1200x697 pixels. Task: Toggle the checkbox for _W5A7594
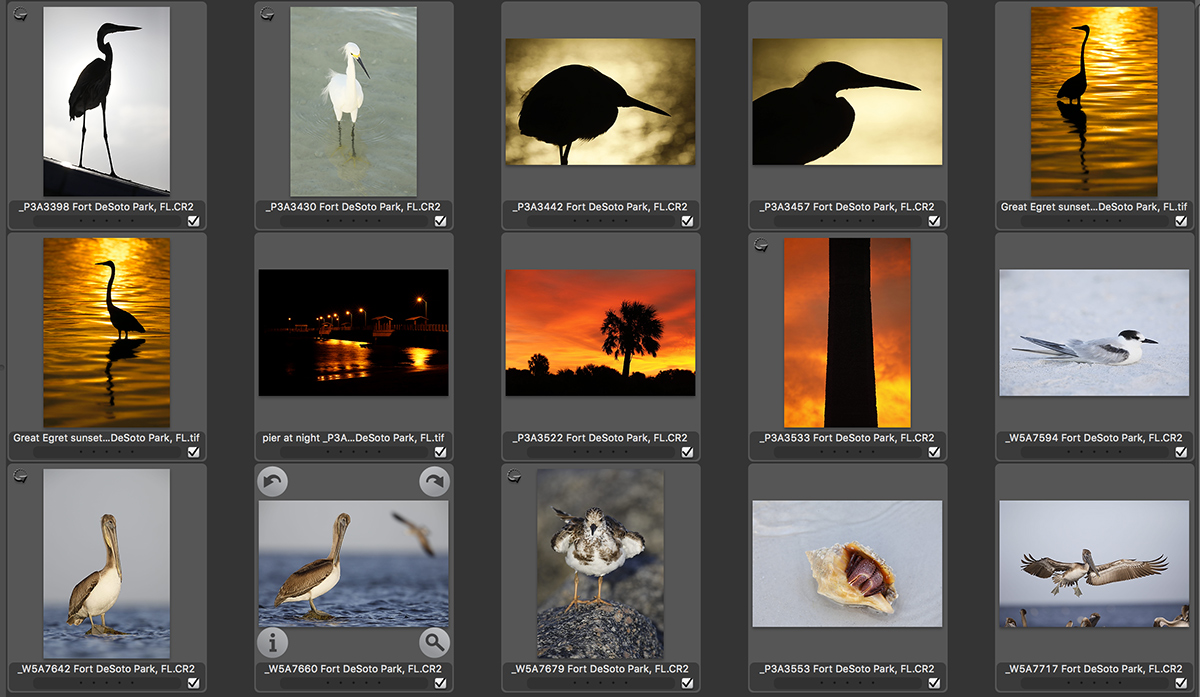(x=1181, y=452)
